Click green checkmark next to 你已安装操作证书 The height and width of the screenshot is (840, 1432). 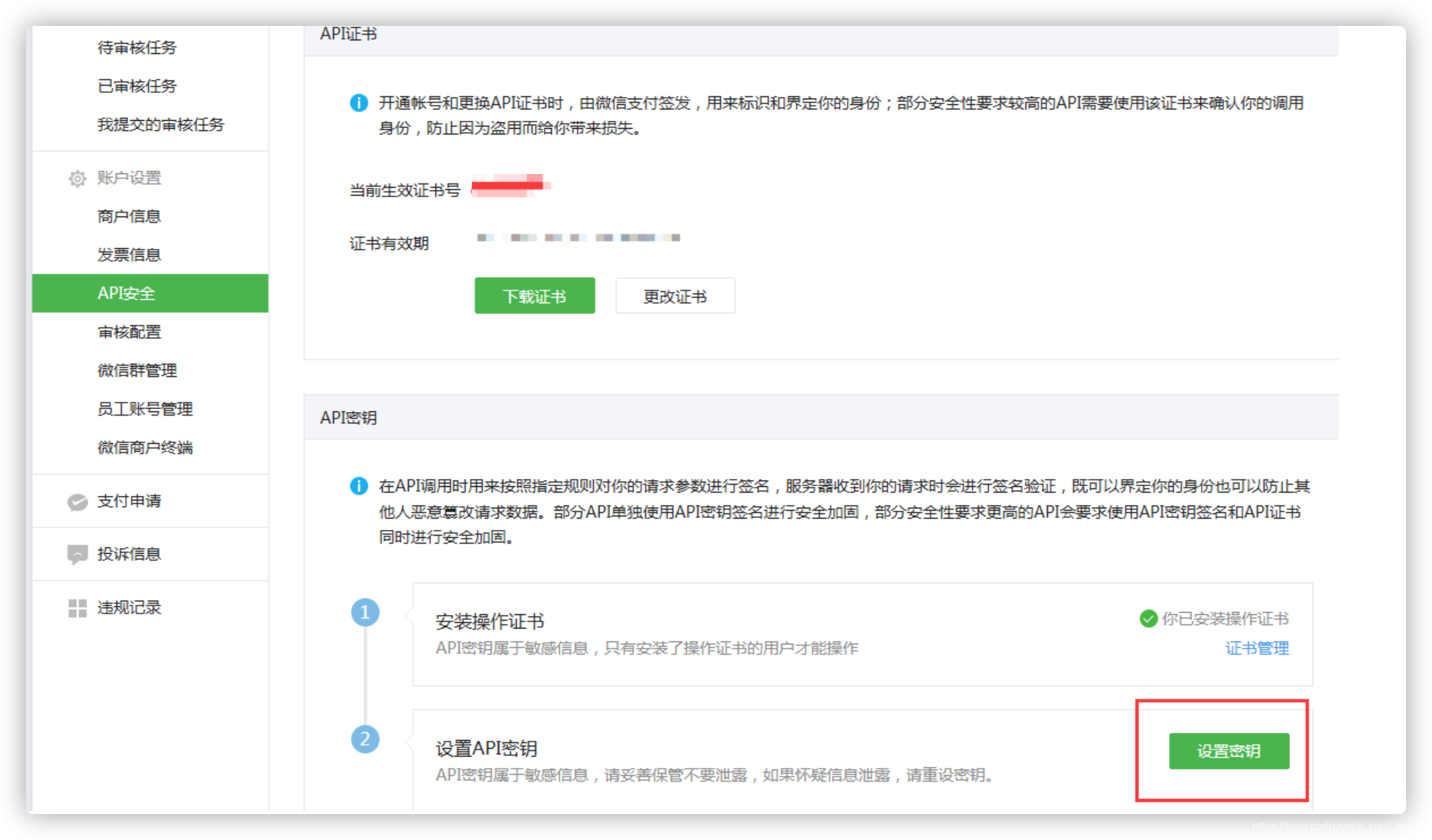point(1148,618)
